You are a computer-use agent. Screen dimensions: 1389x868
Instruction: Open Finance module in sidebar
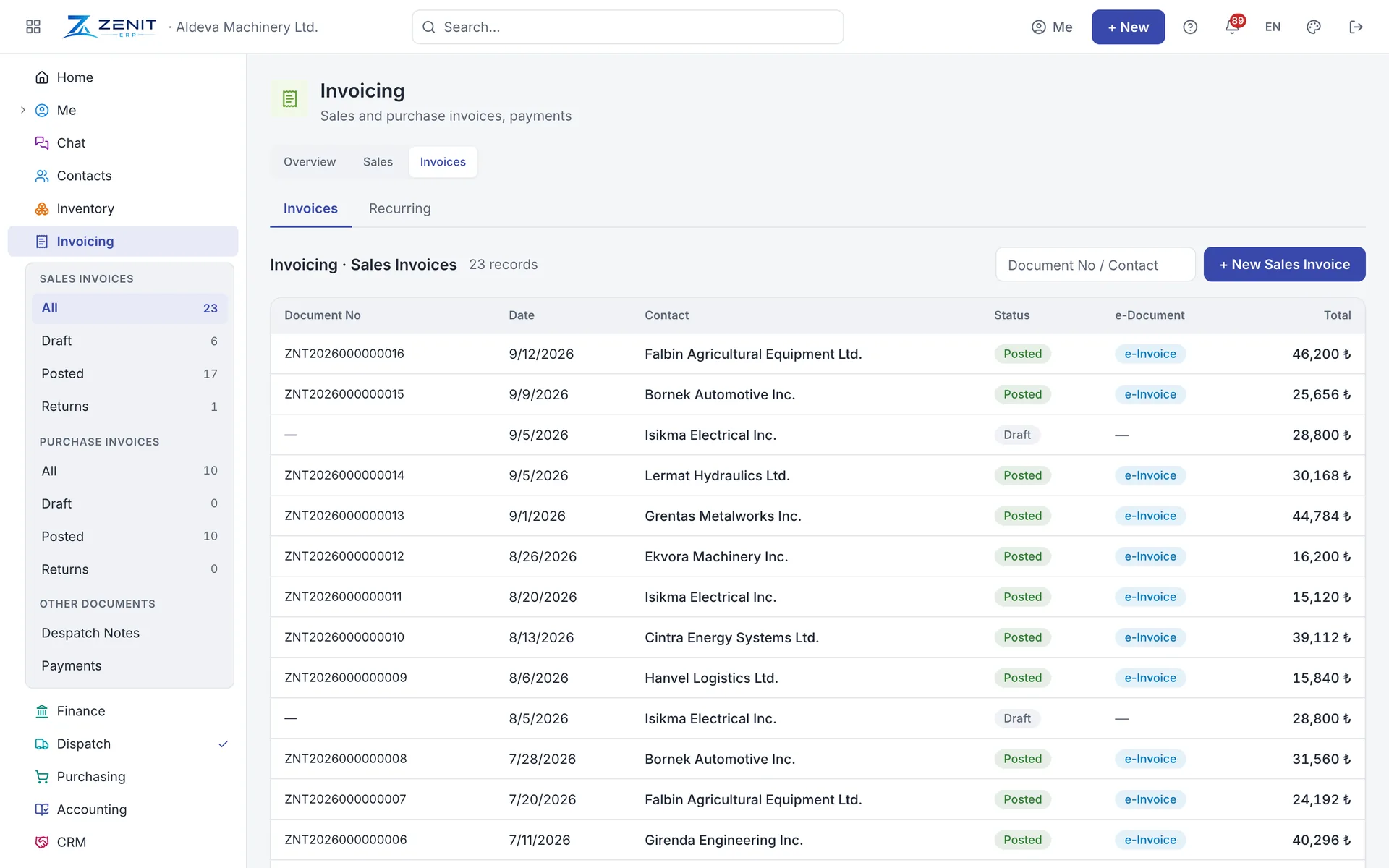[123, 711]
